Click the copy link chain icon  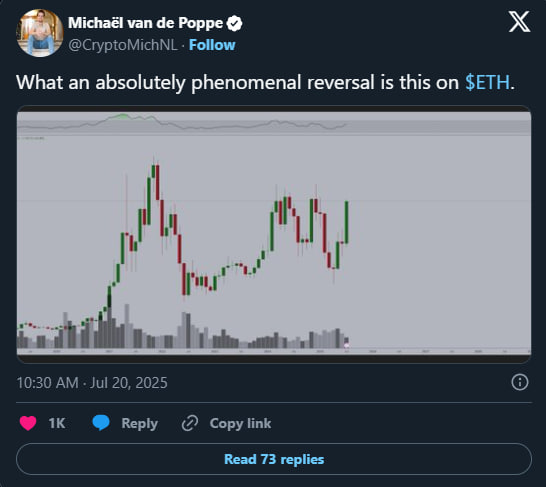point(190,423)
